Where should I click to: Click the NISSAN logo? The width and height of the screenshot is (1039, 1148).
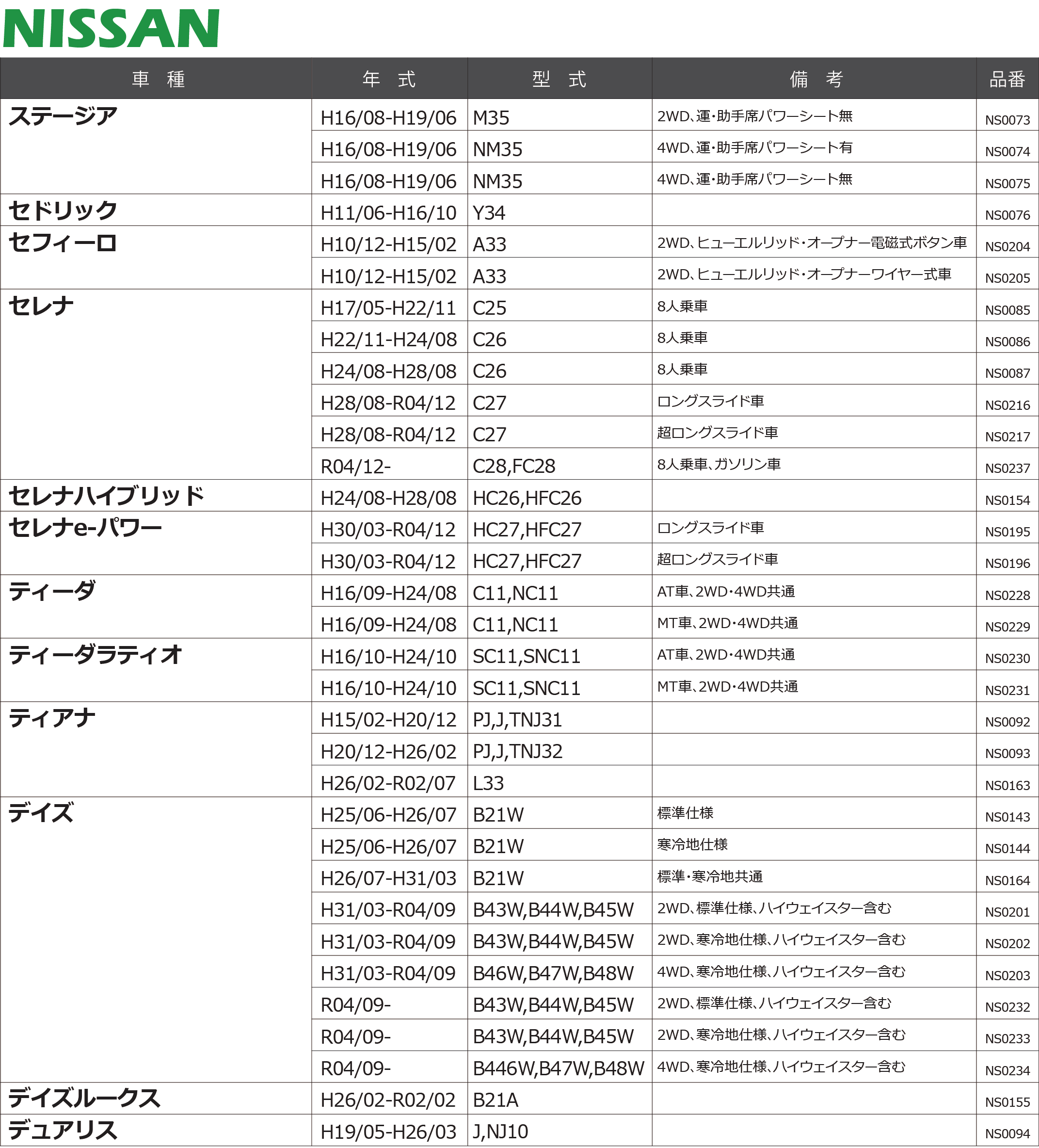pyautogui.click(x=111, y=29)
